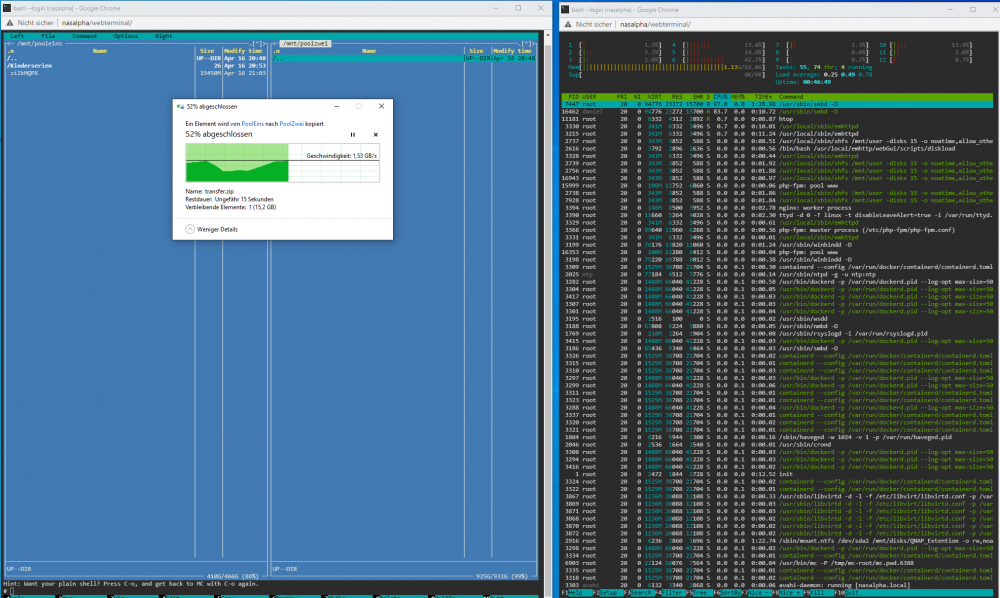Click the bash icon in right Chrome title bar
Image resolution: width=1000 pixels, height=598 pixels.
pyautogui.click(x=565, y=10)
